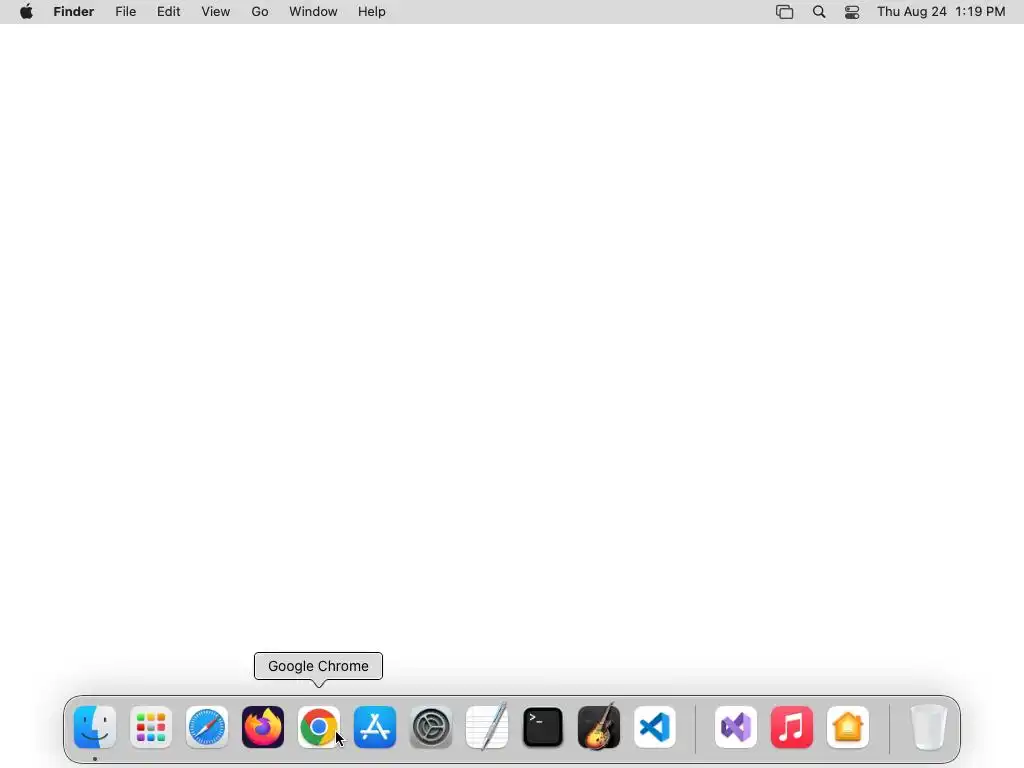Open the Home app icon
The height and width of the screenshot is (768, 1024).
point(848,727)
